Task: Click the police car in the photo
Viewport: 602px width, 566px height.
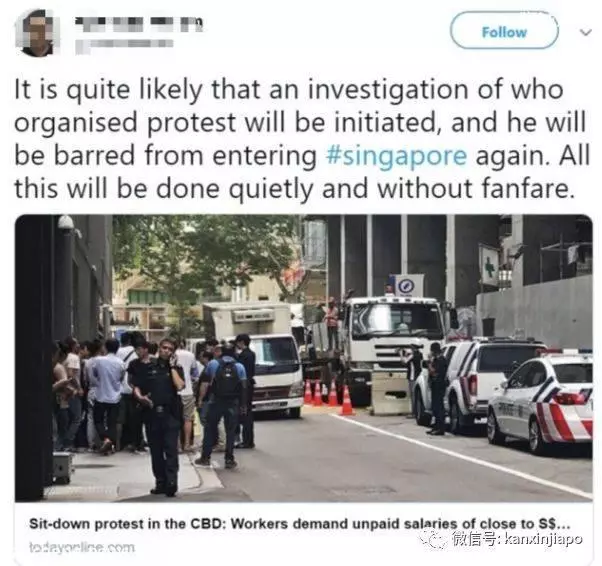Action: tap(540, 403)
